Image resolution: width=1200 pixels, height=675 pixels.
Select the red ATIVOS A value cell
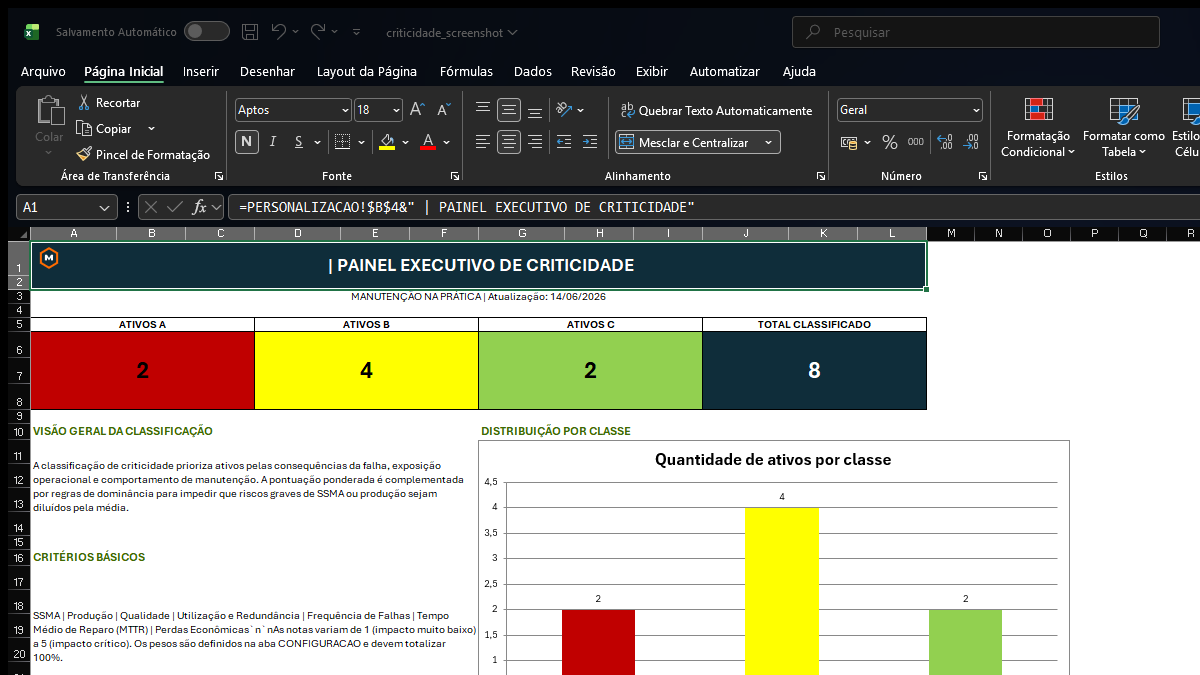[143, 370]
